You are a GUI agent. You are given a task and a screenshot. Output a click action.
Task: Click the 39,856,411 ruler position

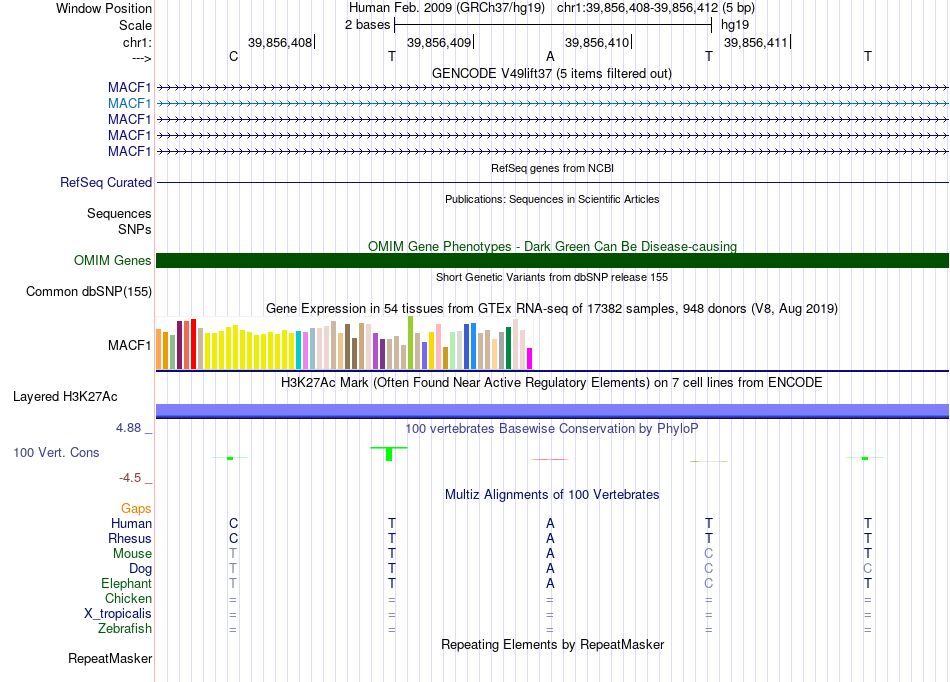click(756, 42)
